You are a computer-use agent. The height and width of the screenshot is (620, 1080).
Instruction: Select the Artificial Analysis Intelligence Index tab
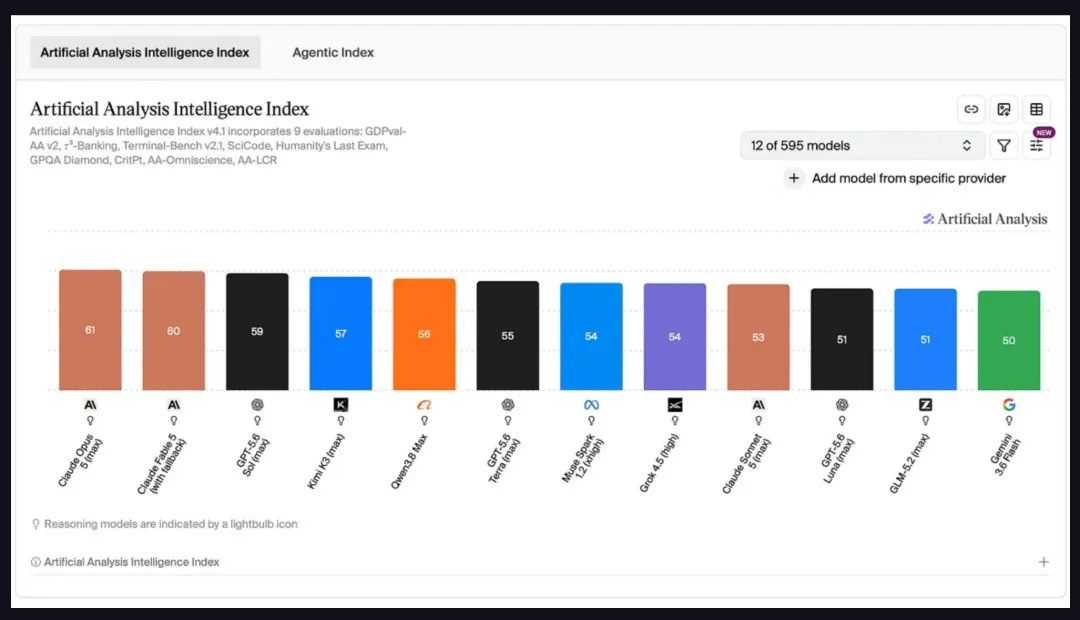click(145, 52)
